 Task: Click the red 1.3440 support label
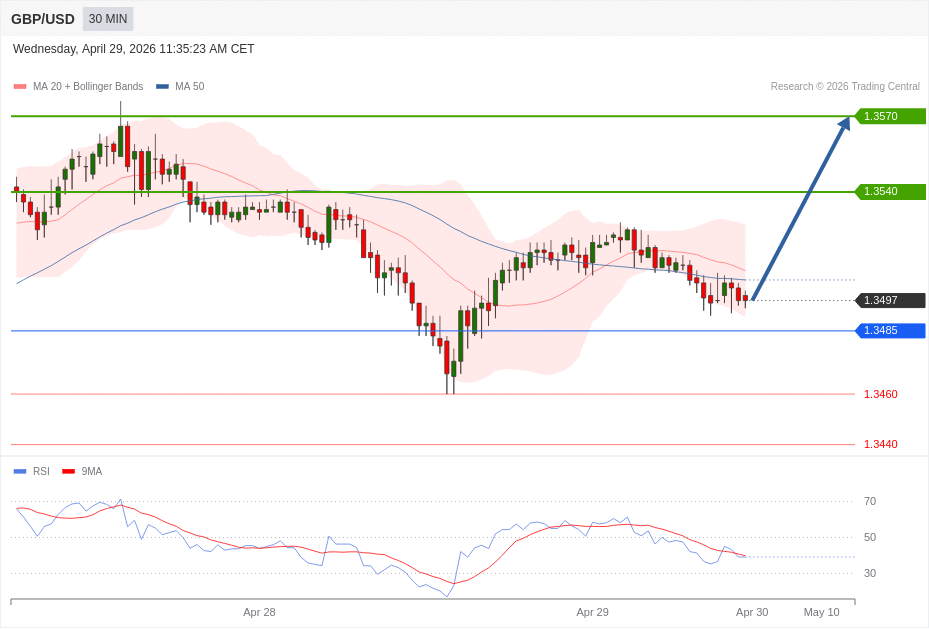[880, 444]
